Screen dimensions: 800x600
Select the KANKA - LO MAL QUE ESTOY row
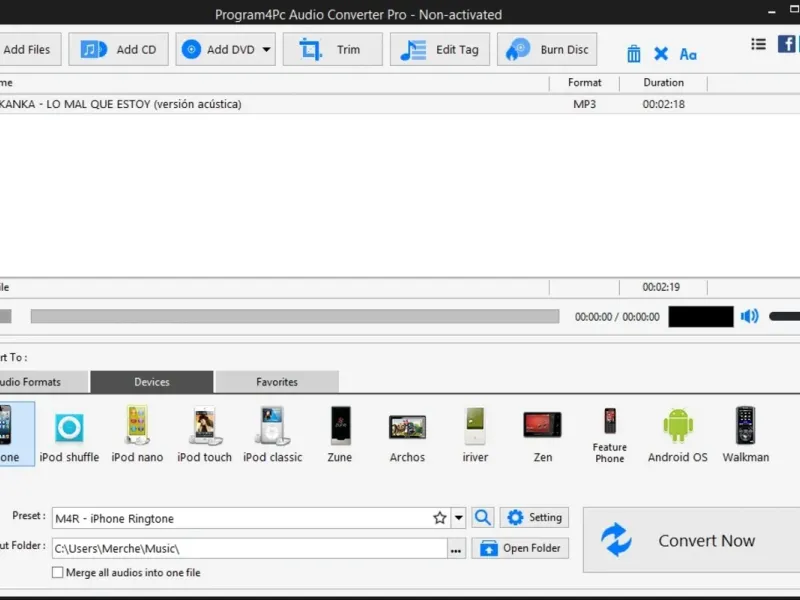click(400, 104)
